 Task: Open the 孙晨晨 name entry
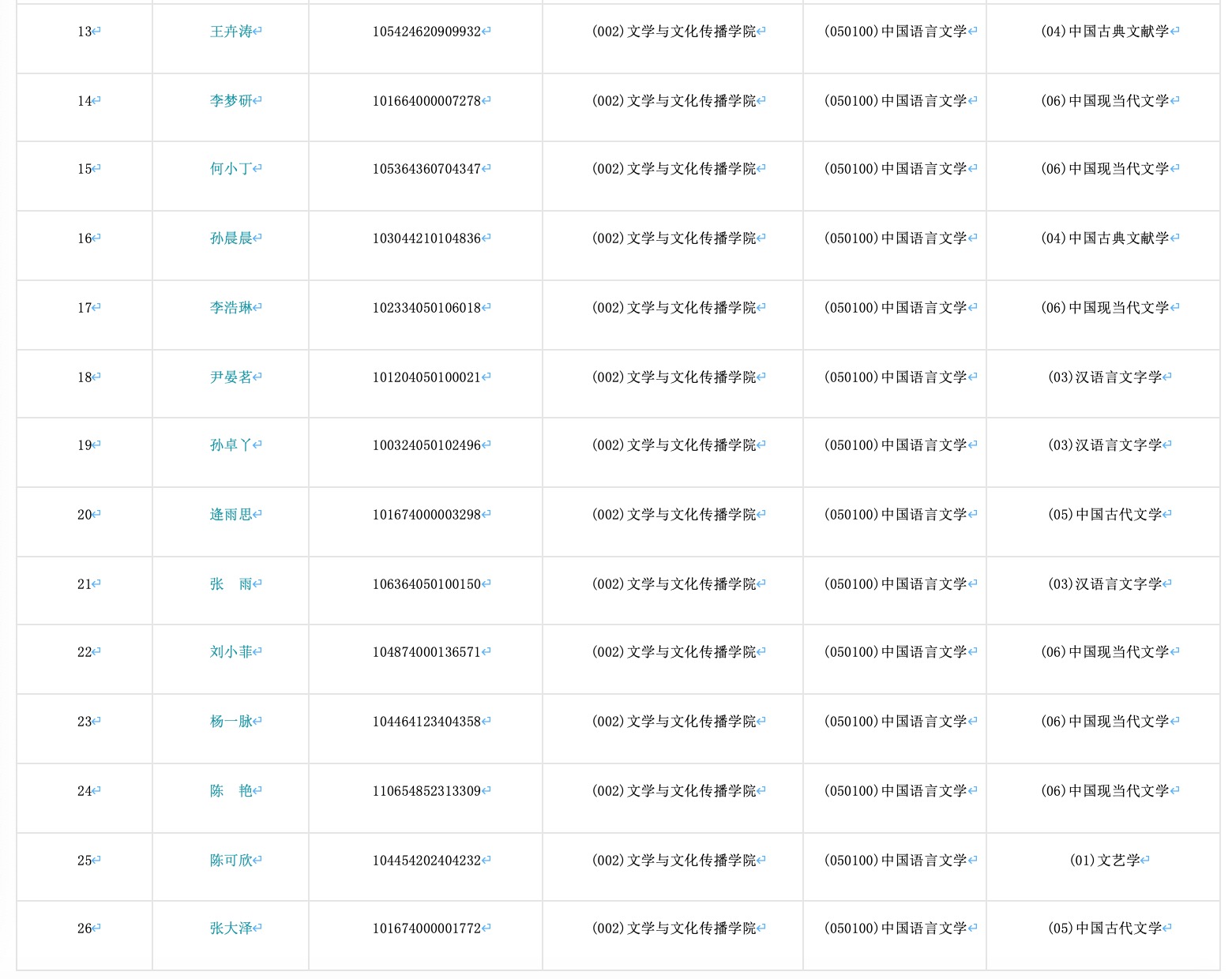tap(231, 238)
